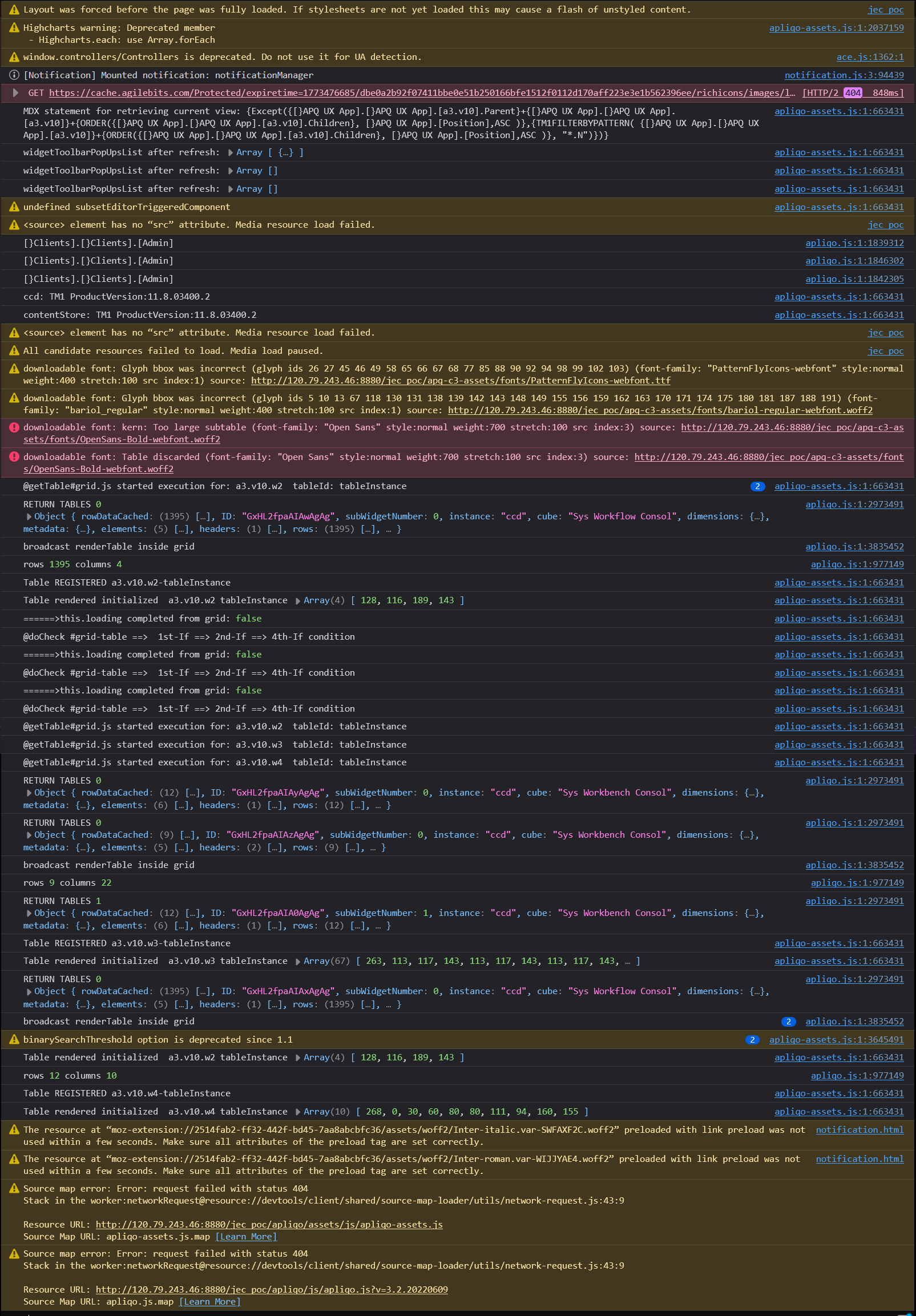The height and width of the screenshot is (1316, 916).
Task: Expand the Array(10) value for a3.v10.w4
Action: (x=298, y=1111)
